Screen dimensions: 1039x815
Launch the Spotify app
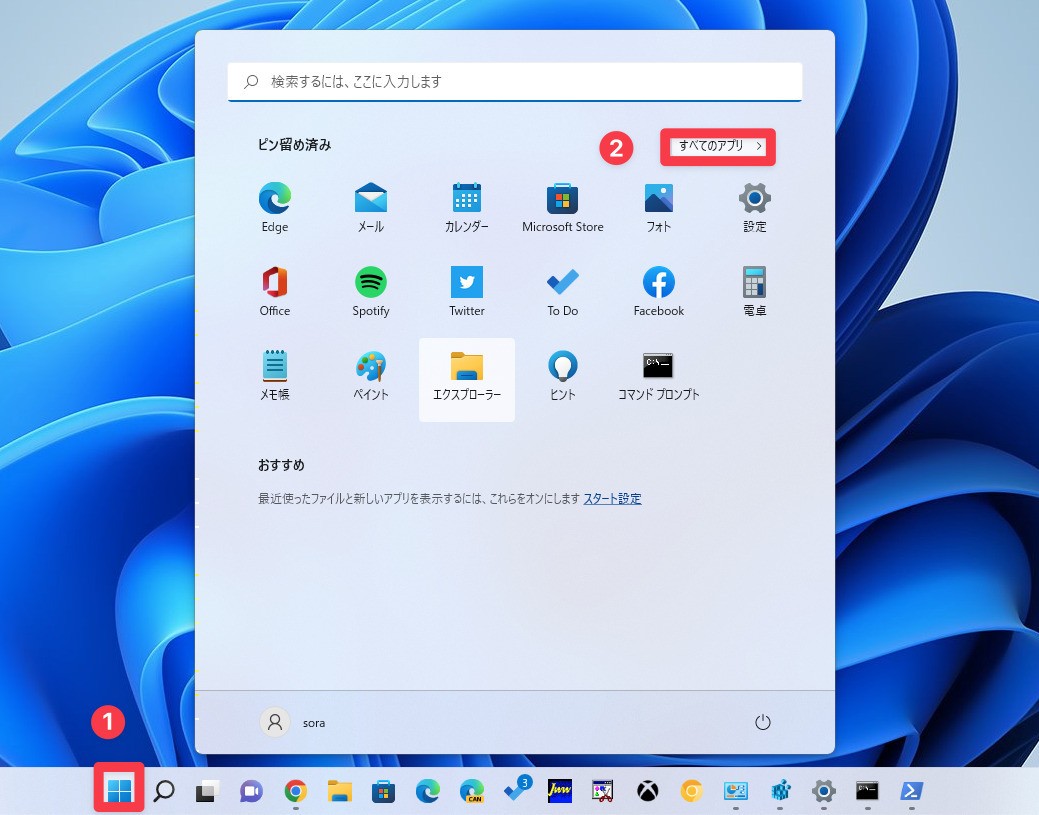pyautogui.click(x=371, y=291)
